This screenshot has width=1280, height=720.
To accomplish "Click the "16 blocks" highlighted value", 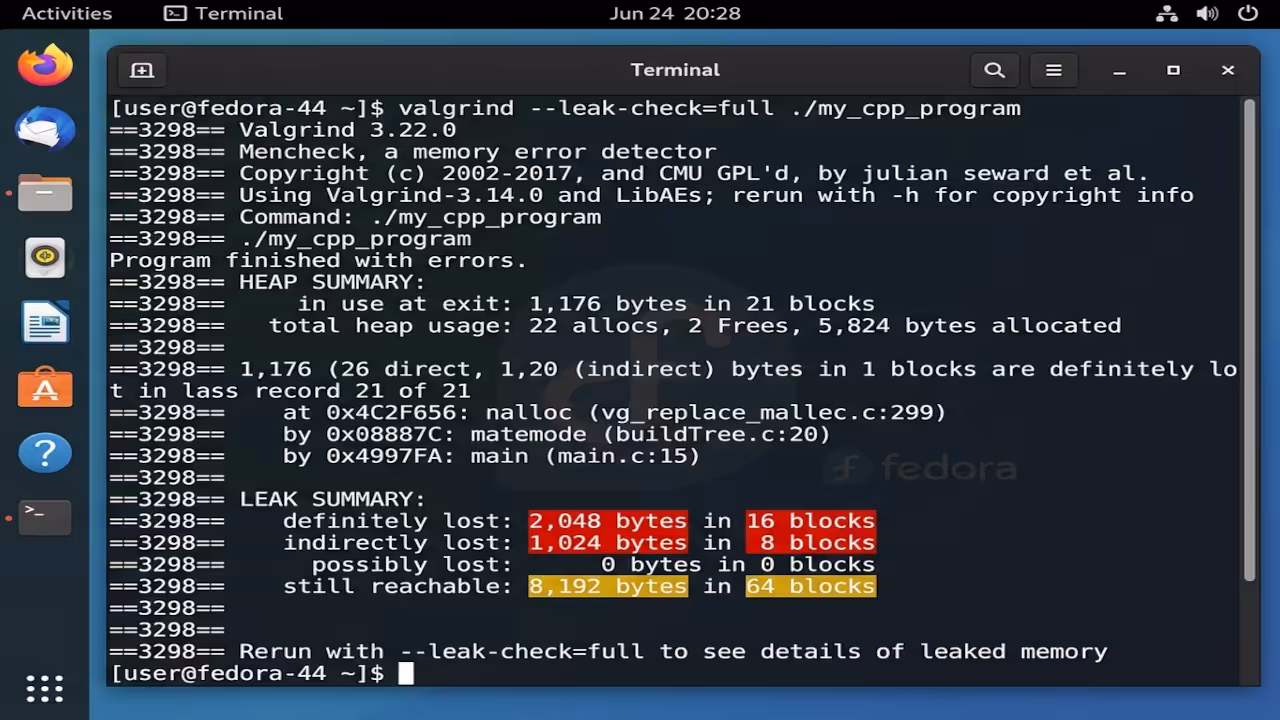I will 810,521.
